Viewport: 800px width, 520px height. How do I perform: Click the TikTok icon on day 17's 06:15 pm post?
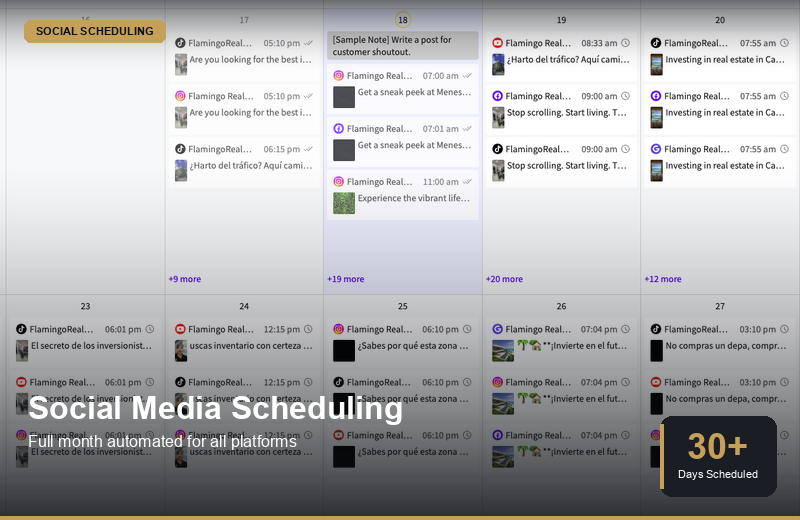coord(180,149)
